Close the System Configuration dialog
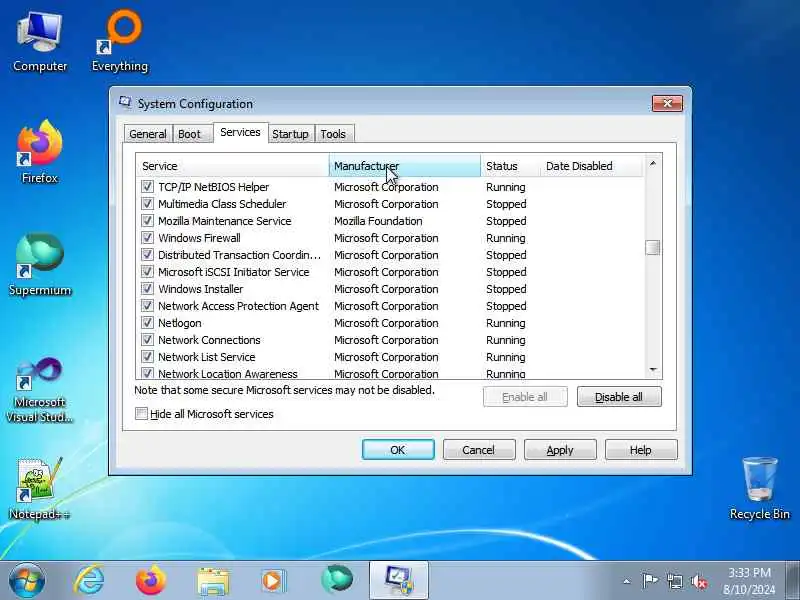Image resolution: width=800 pixels, height=600 pixels. [x=667, y=103]
